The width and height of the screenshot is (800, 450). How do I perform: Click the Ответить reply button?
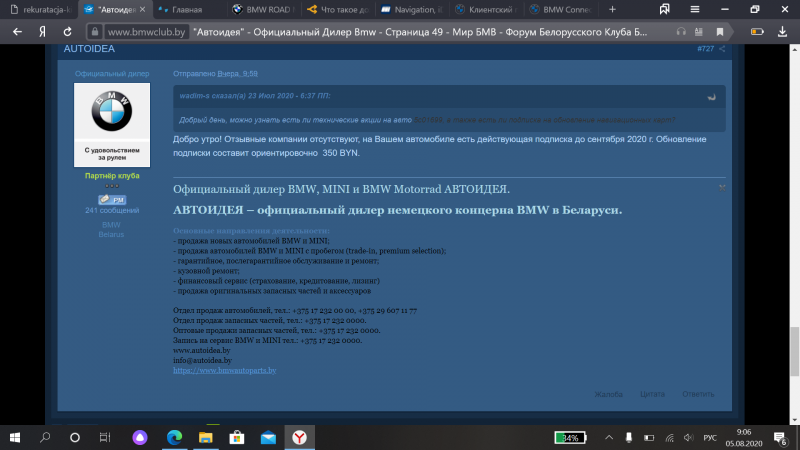tap(698, 394)
